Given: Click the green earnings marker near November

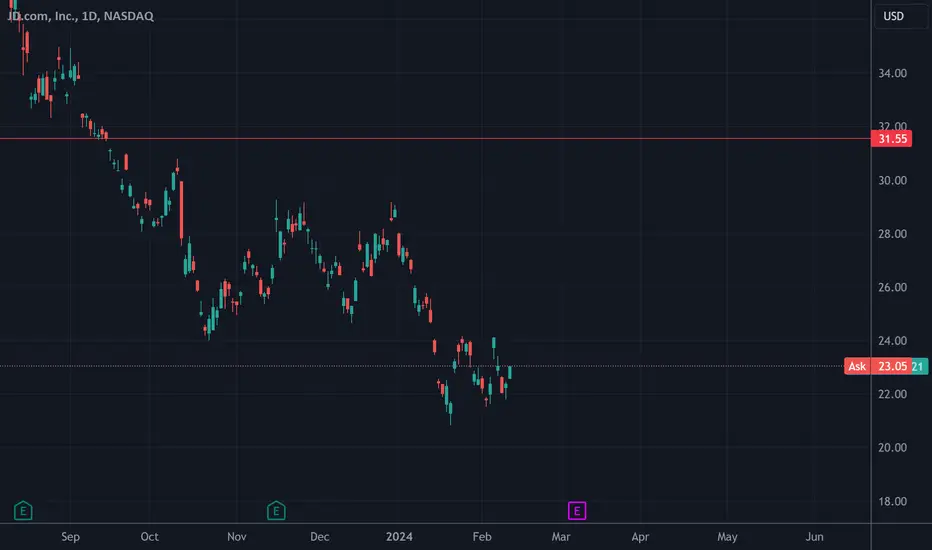Looking at the screenshot, I should point(276,510).
